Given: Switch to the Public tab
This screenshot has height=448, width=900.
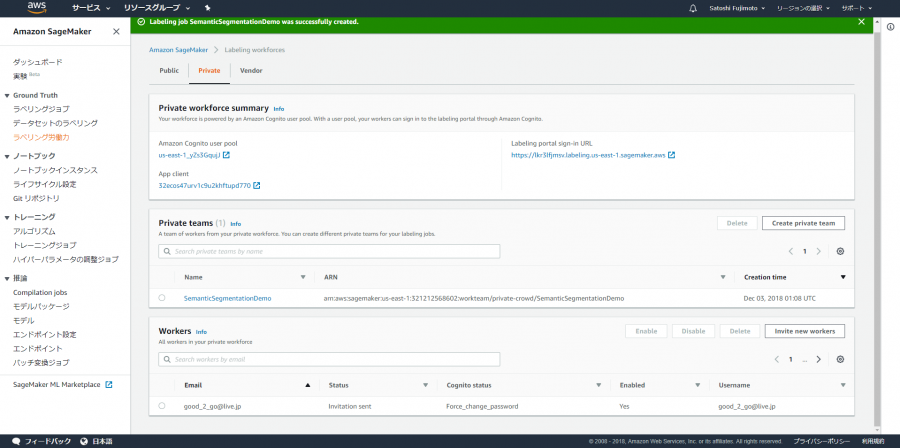Looking at the screenshot, I should pyautogui.click(x=169, y=71).
